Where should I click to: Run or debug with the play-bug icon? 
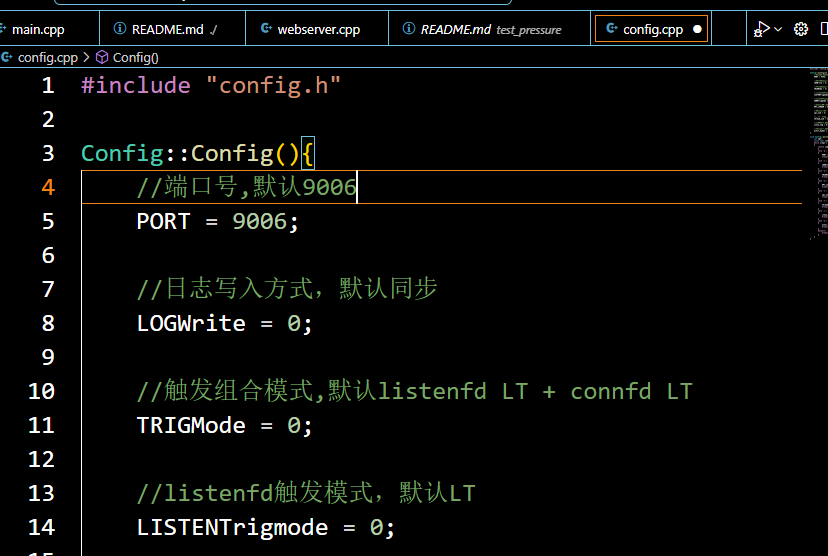(761, 29)
